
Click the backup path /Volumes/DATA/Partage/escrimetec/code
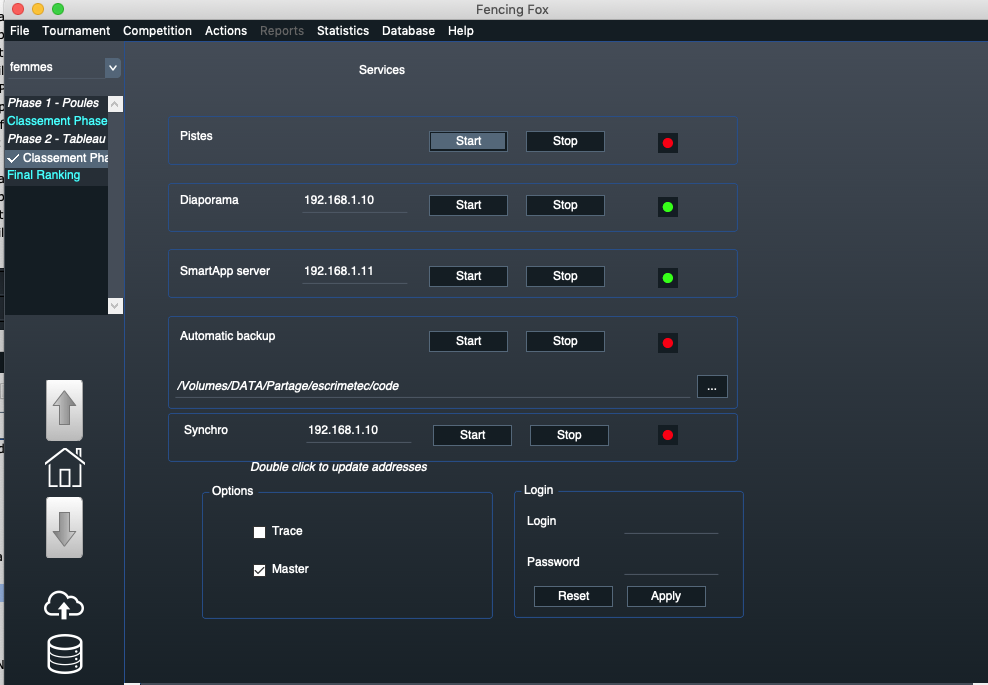point(432,386)
